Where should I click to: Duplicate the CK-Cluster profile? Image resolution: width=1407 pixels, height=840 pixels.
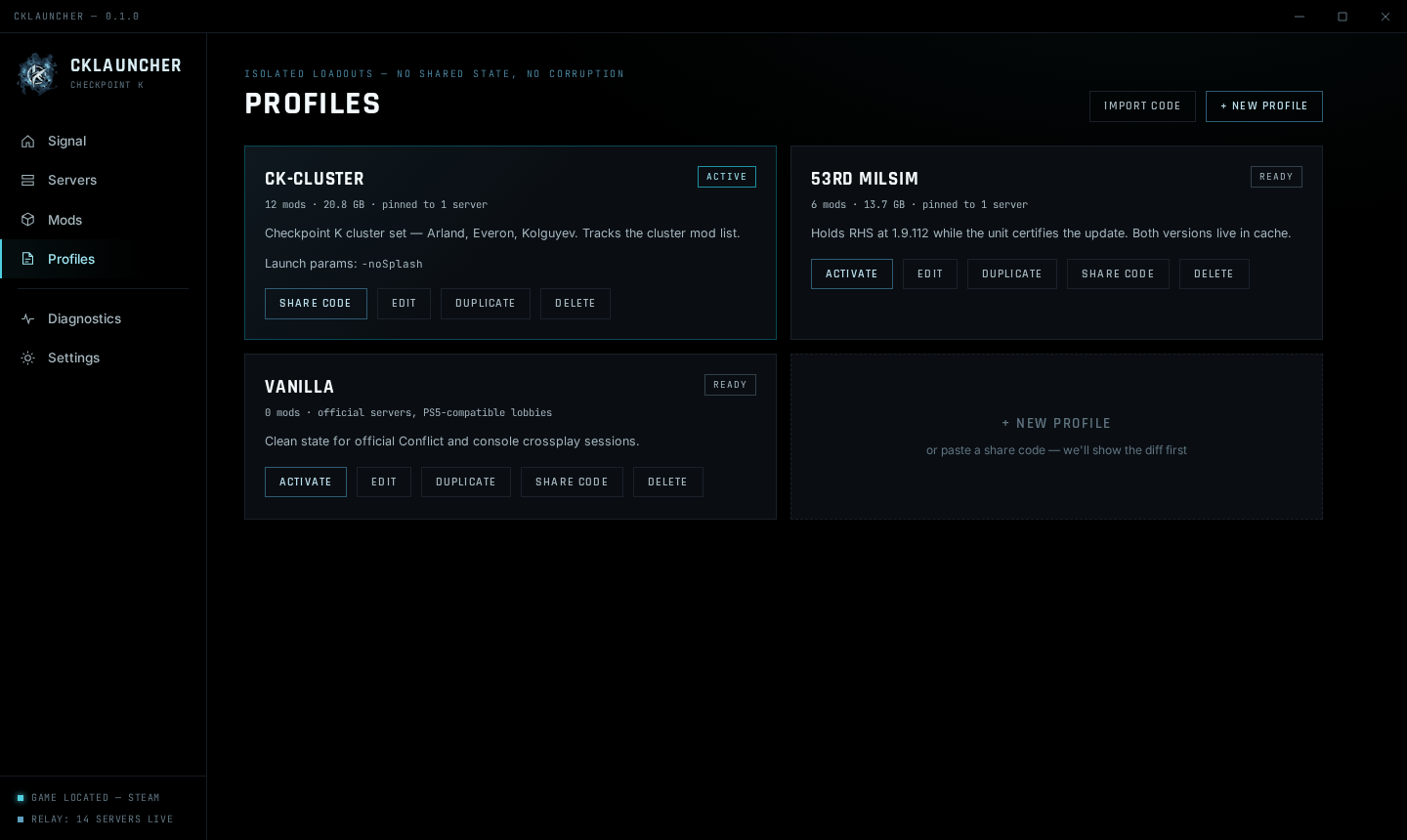(486, 304)
